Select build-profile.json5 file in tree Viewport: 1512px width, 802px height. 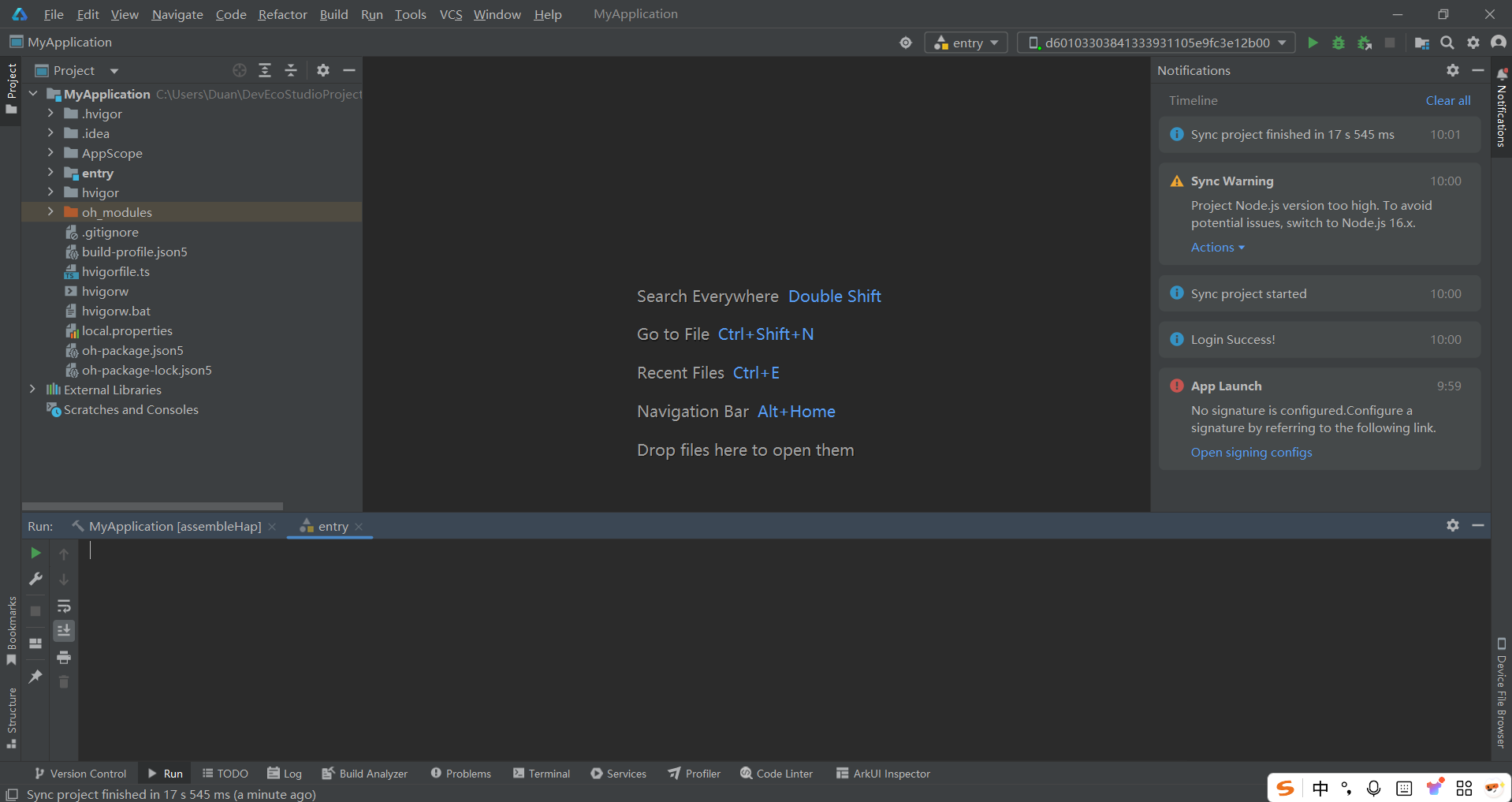click(134, 252)
